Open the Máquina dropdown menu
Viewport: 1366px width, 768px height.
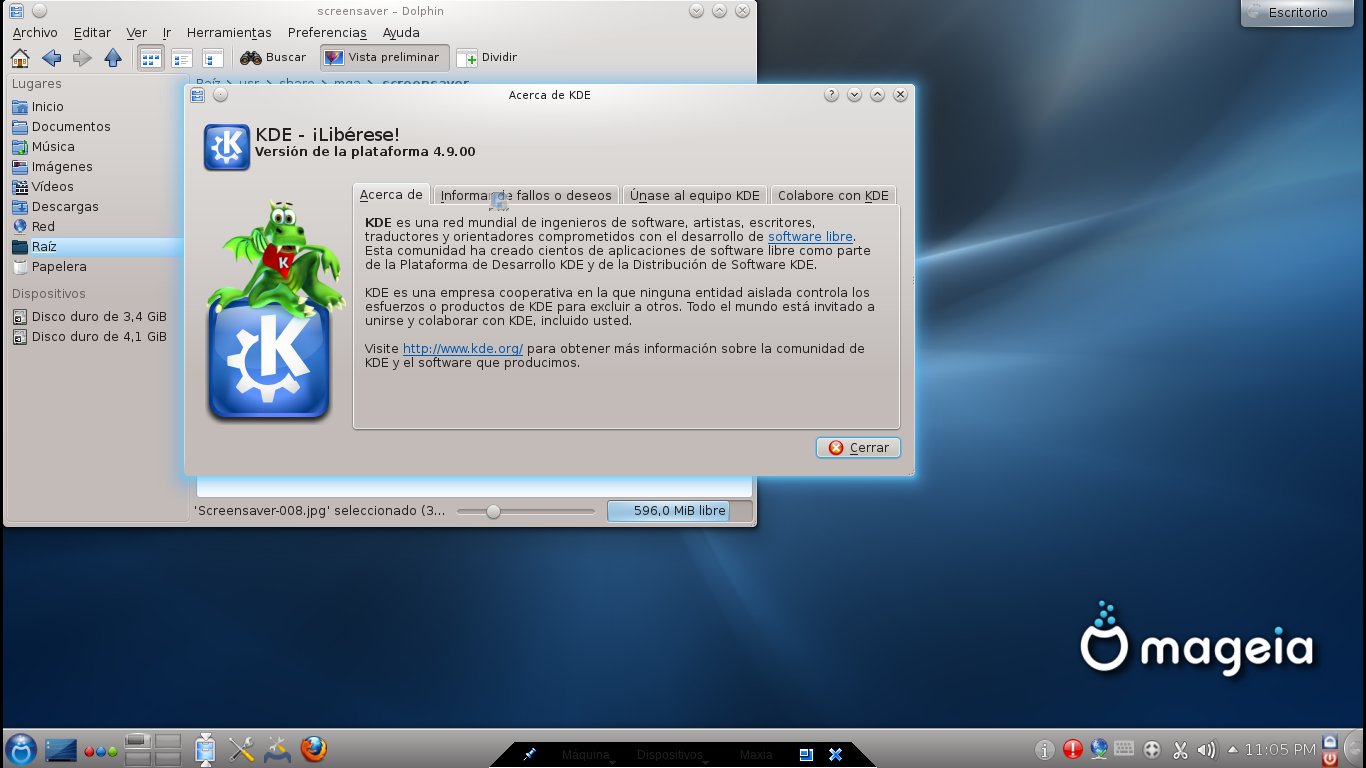coord(586,755)
